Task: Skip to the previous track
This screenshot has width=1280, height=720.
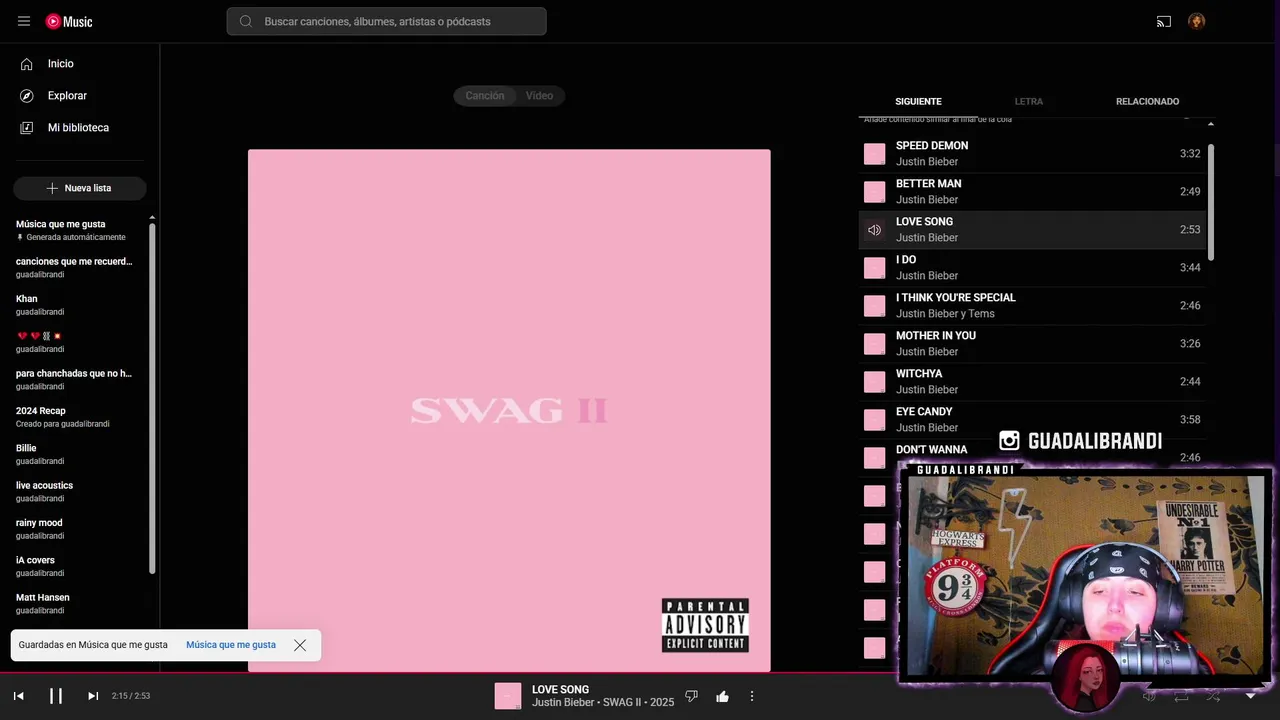Action: 18,696
